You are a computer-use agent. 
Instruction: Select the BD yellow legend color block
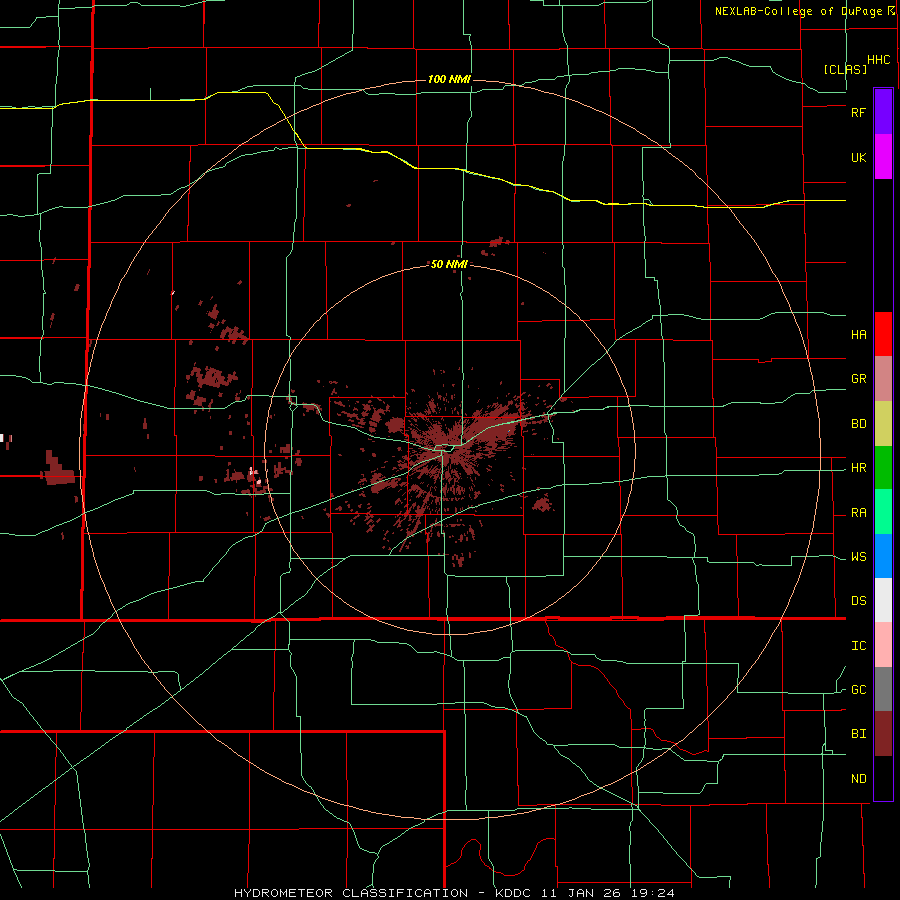883,424
